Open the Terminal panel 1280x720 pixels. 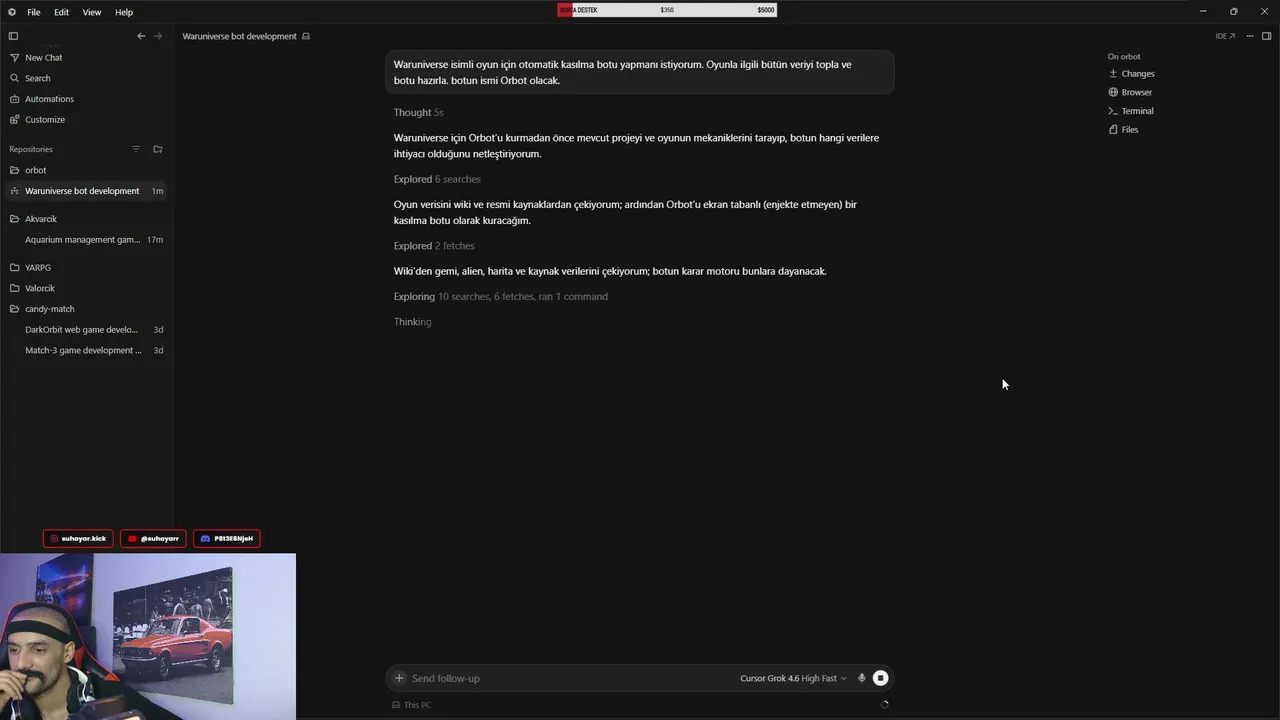(x=1131, y=111)
